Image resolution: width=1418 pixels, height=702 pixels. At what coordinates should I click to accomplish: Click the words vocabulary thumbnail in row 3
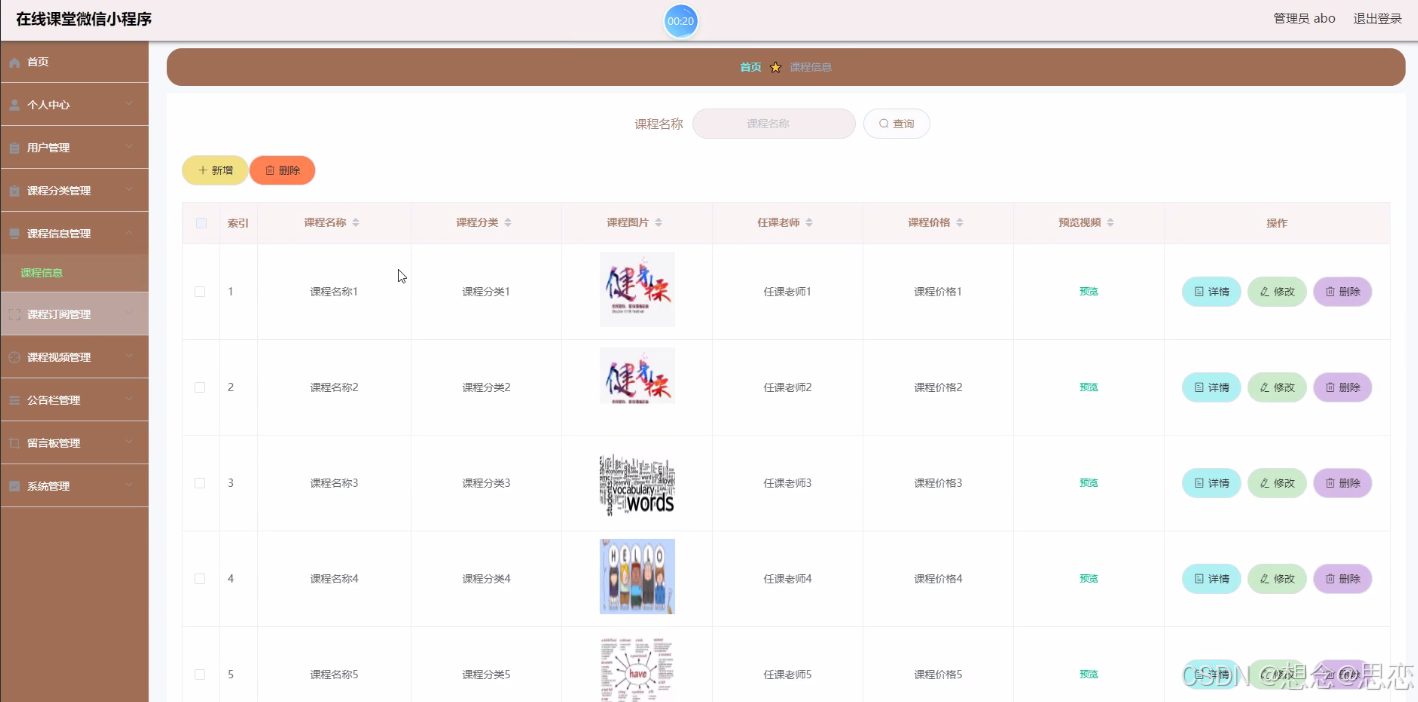point(637,485)
